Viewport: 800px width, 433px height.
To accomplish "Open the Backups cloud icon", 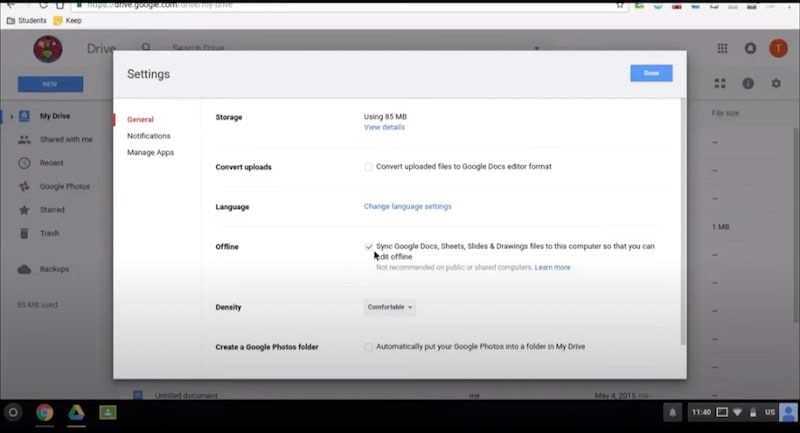I will [x=24, y=269].
